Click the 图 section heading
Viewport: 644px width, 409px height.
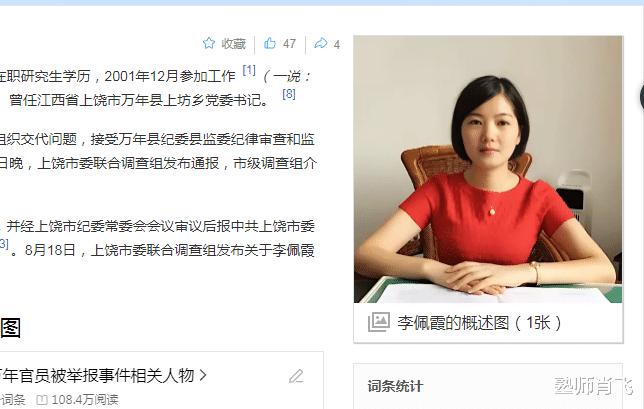click(x=10, y=328)
